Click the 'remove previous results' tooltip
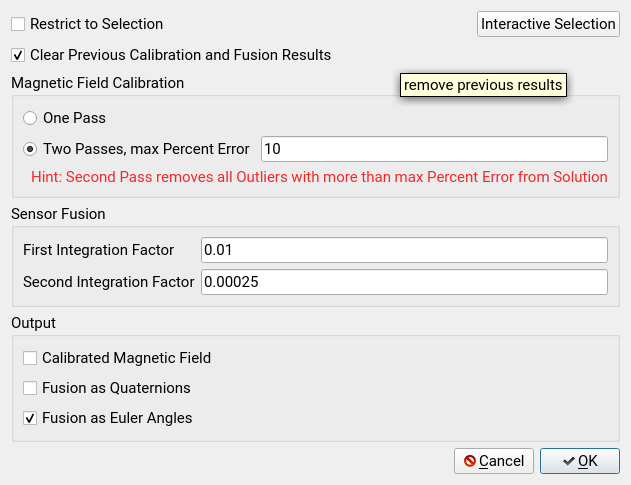The height and width of the screenshot is (485, 631). click(x=483, y=85)
